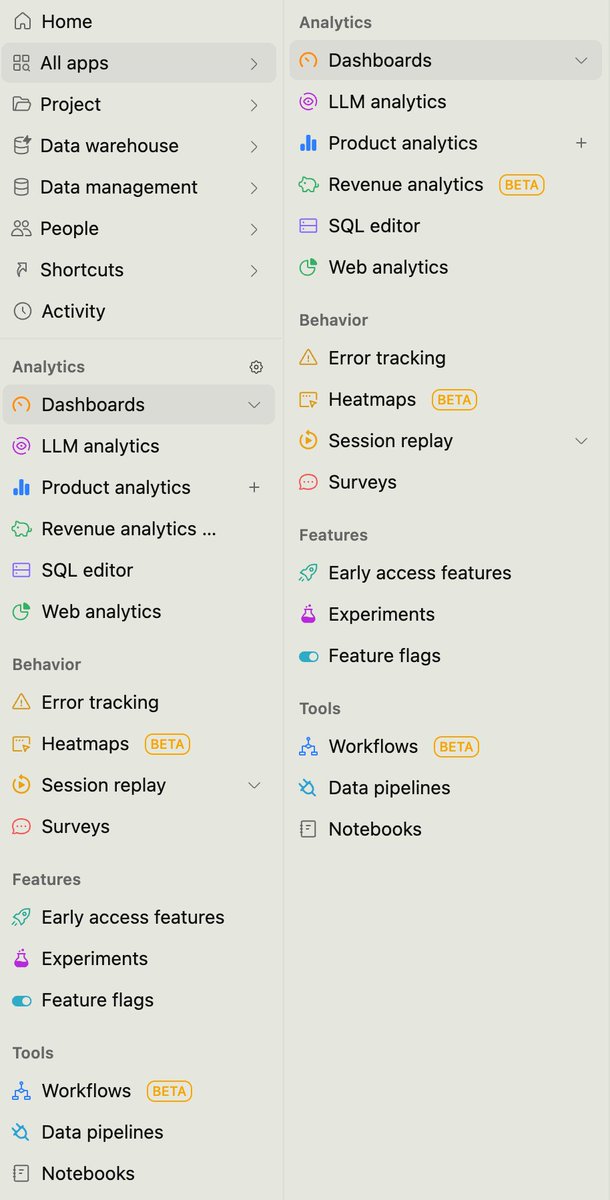The height and width of the screenshot is (1200, 610).
Task: Expand the Data warehouse submenu arrow
Action: pyautogui.click(x=254, y=147)
